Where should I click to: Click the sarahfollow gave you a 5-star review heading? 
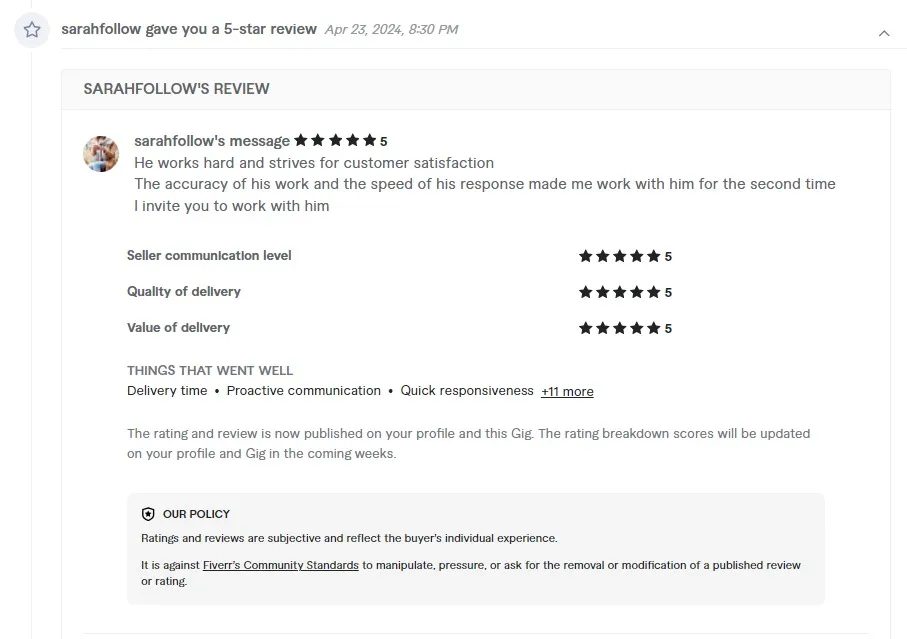(x=190, y=28)
